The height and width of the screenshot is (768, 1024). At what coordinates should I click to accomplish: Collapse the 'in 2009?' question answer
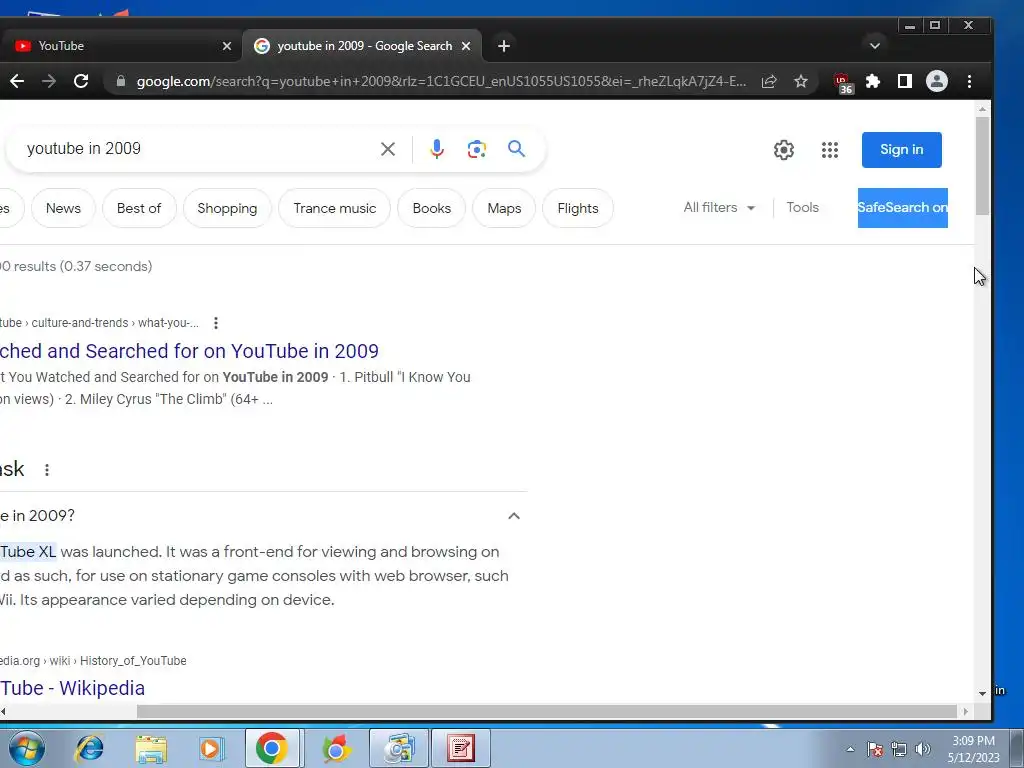(514, 516)
